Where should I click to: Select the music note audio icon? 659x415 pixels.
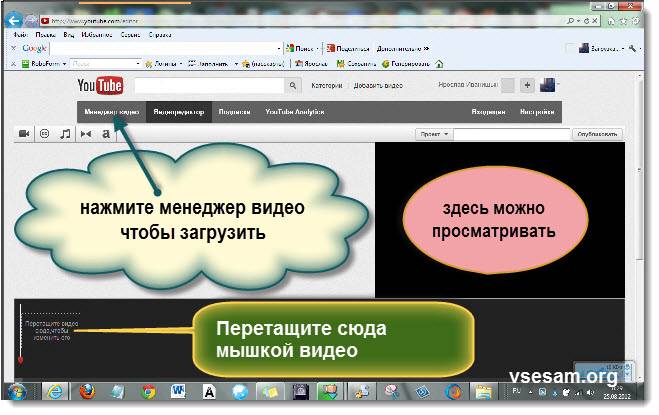(65, 133)
